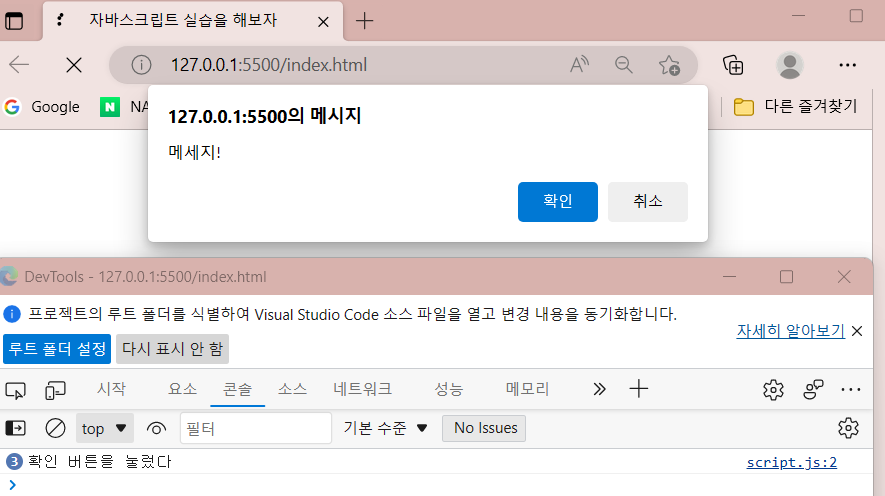This screenshot has height=496, width=885.
Task: Open the Google bookmark
Action: click(x=42, y=107)
